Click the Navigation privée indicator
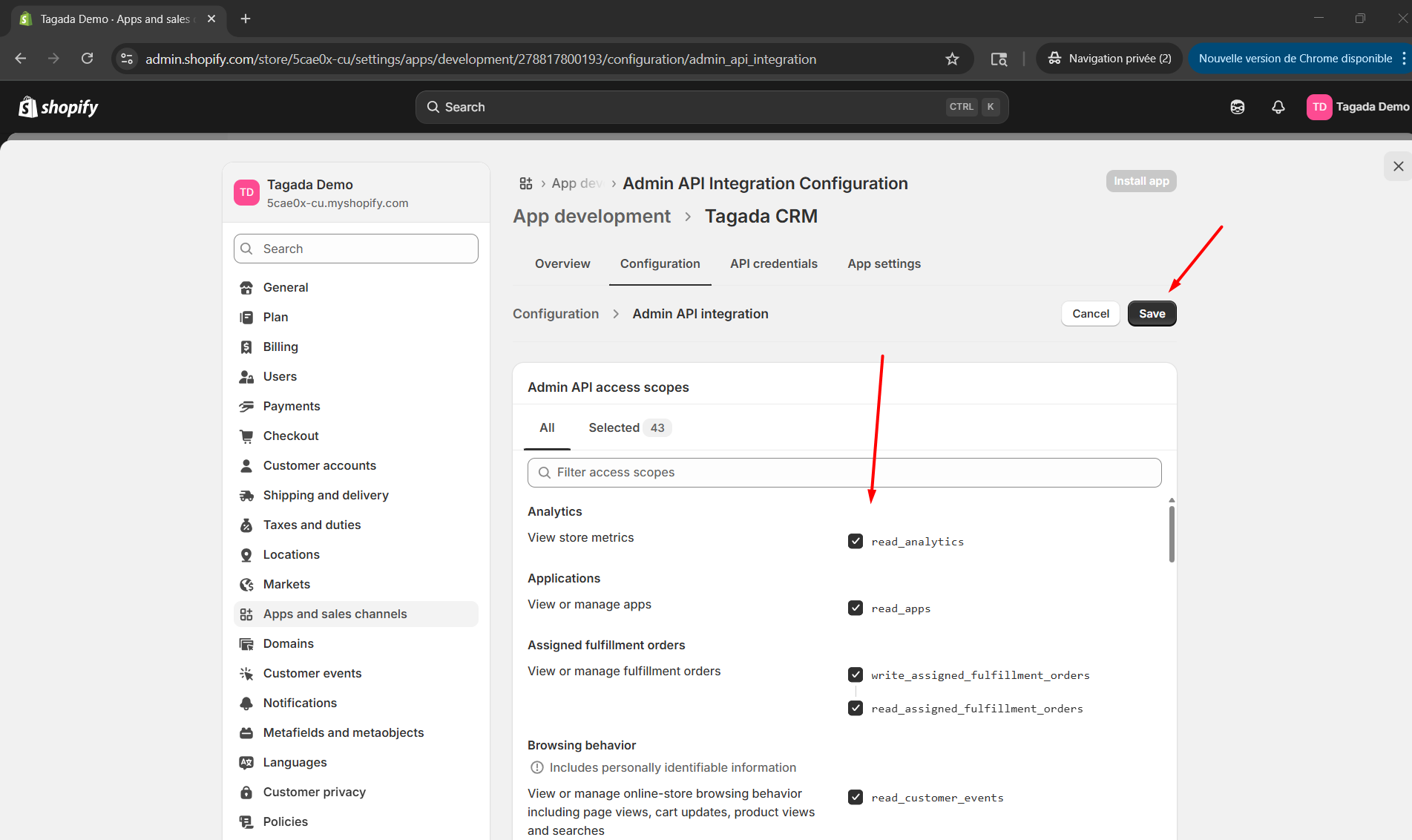Viewport: 1412px width, 840px height. (1109, 59)
